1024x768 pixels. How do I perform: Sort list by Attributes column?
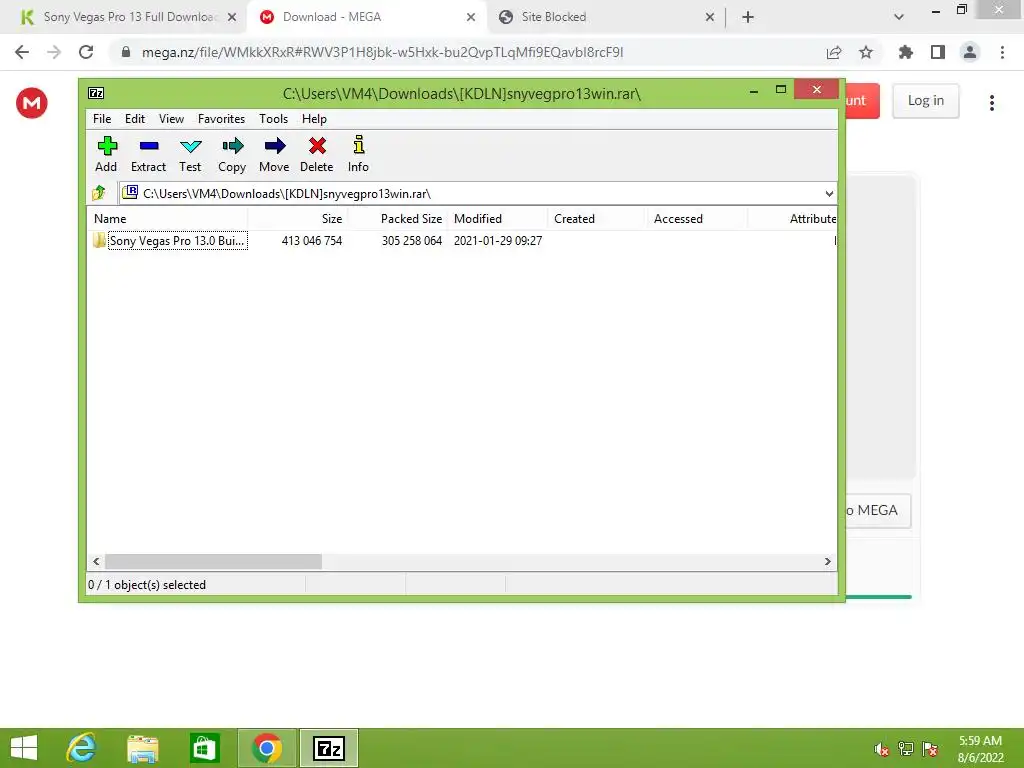point(792,219)
